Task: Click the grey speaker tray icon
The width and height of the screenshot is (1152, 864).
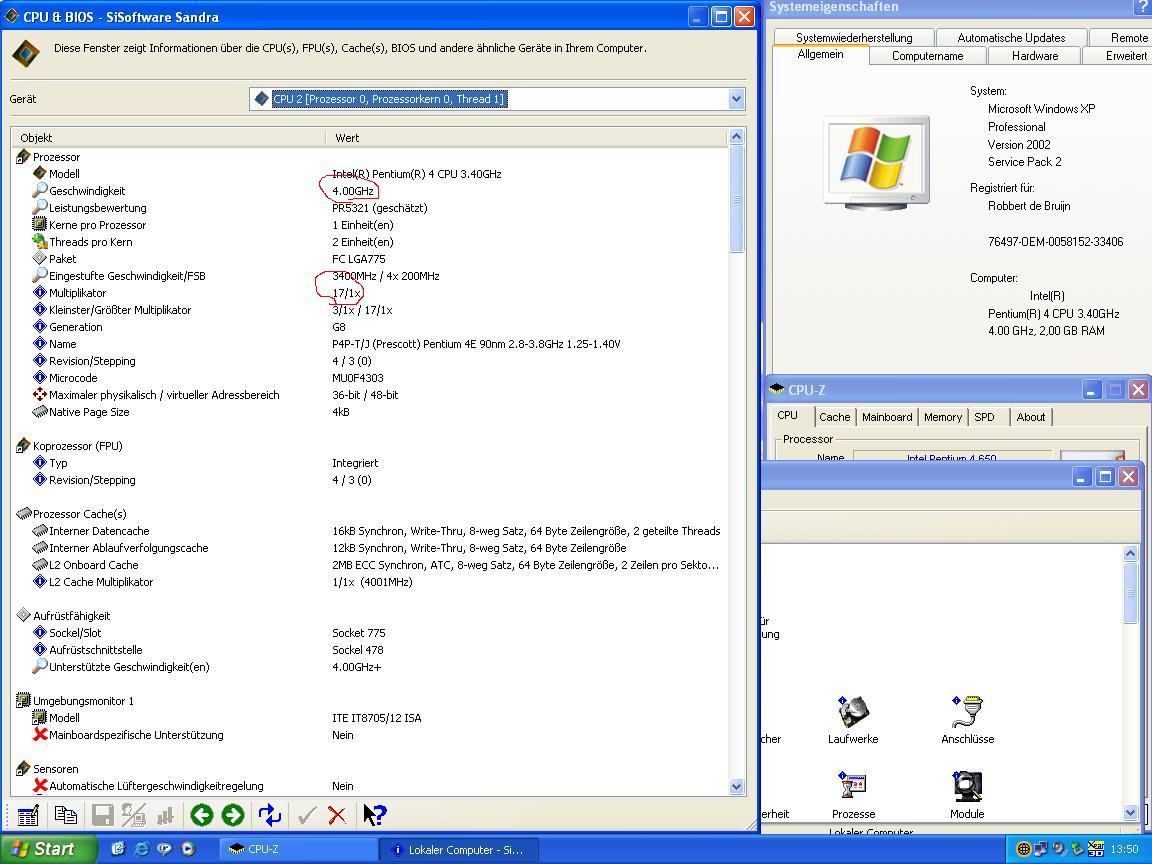Action: tap(1059, 849)
